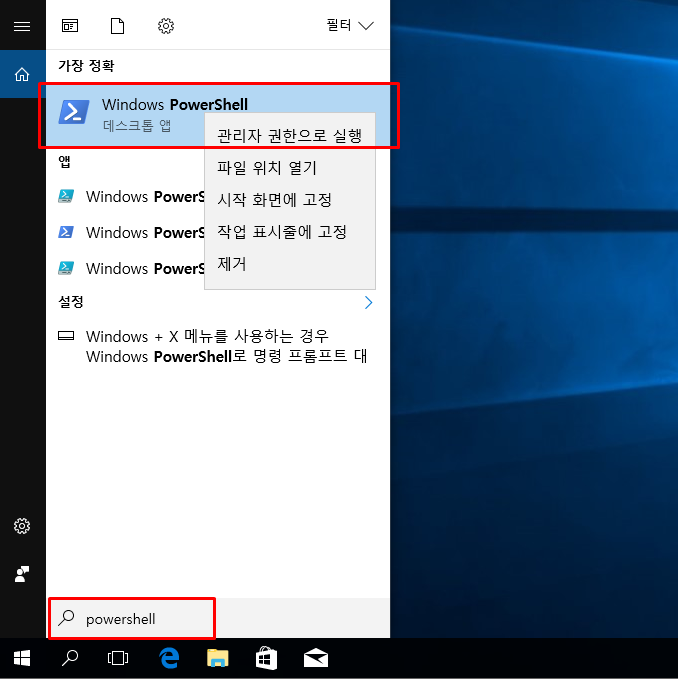This screenshot has width=678, height=679.
Task: Open Mail app from taskbar
Action: [316, 658]
